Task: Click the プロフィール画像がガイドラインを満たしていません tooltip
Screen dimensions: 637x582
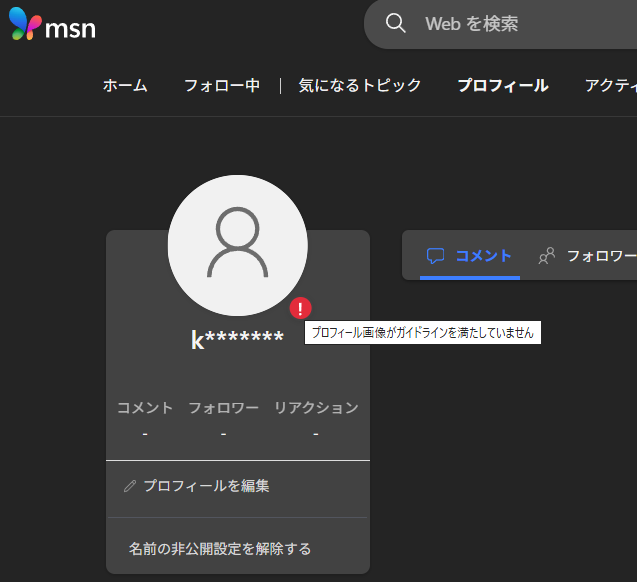Action: click(x=422, y=333)
